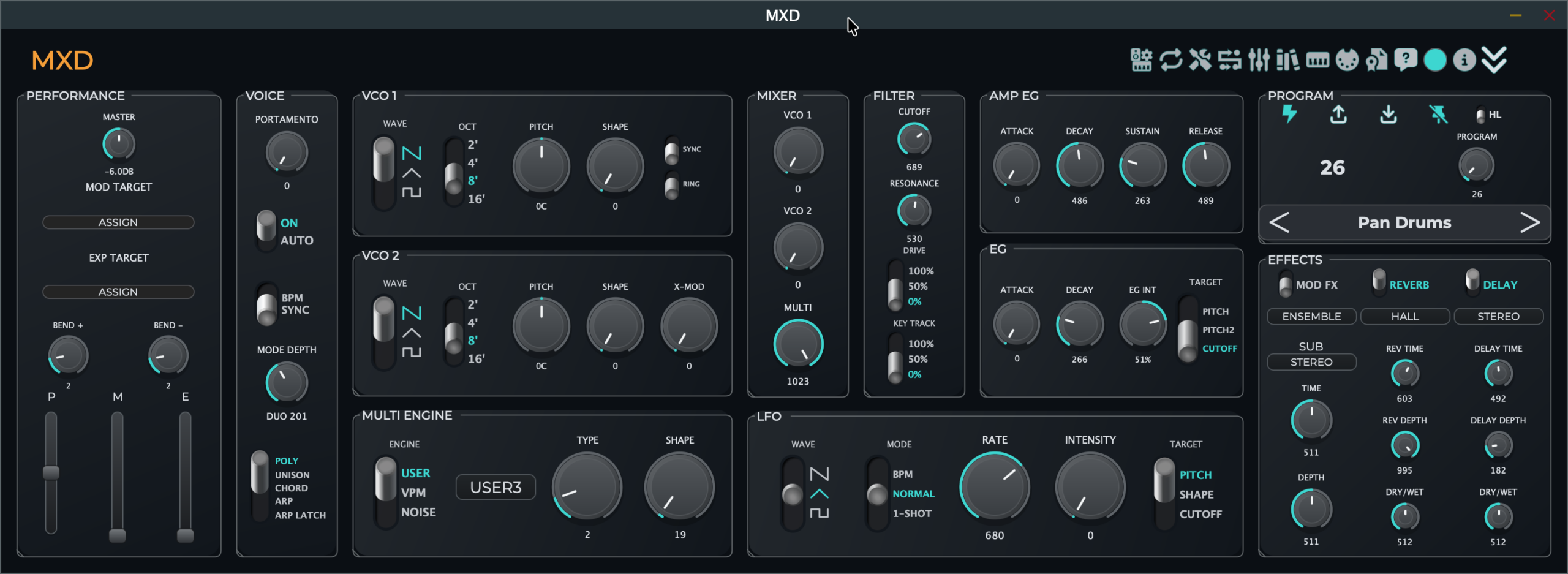Open the USER3 oscillator type dropdown
This screenshot has width=1568, height=574.
click(496, 488)
